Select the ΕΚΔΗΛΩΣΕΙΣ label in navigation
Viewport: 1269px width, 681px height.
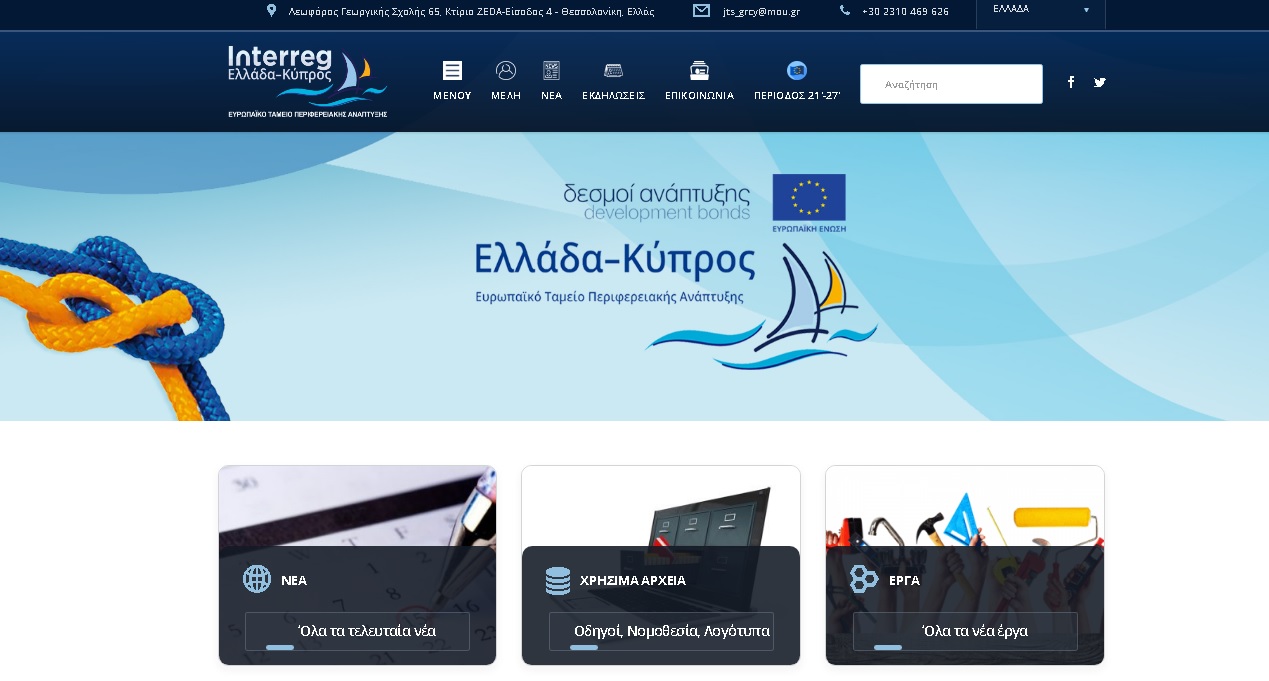tap(613, 96)
